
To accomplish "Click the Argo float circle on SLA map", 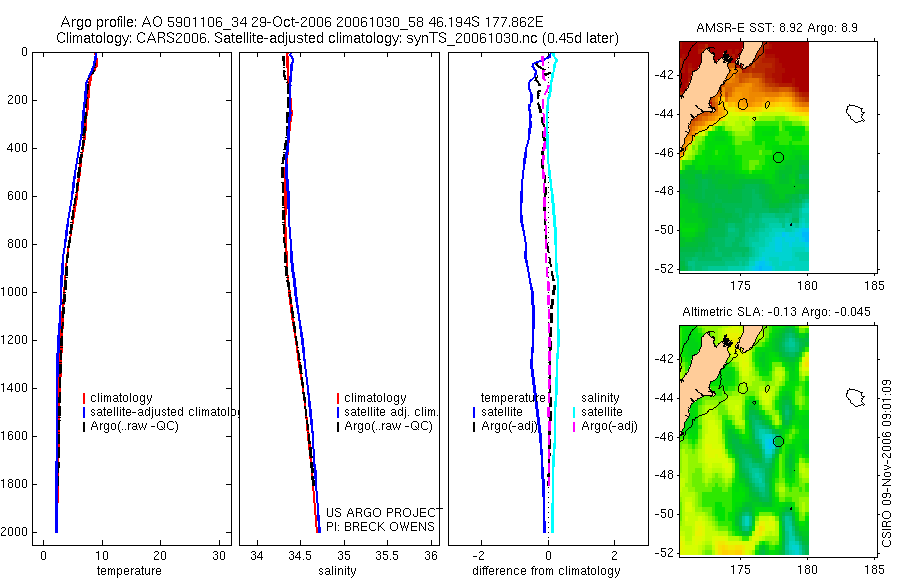I will 778,442.
